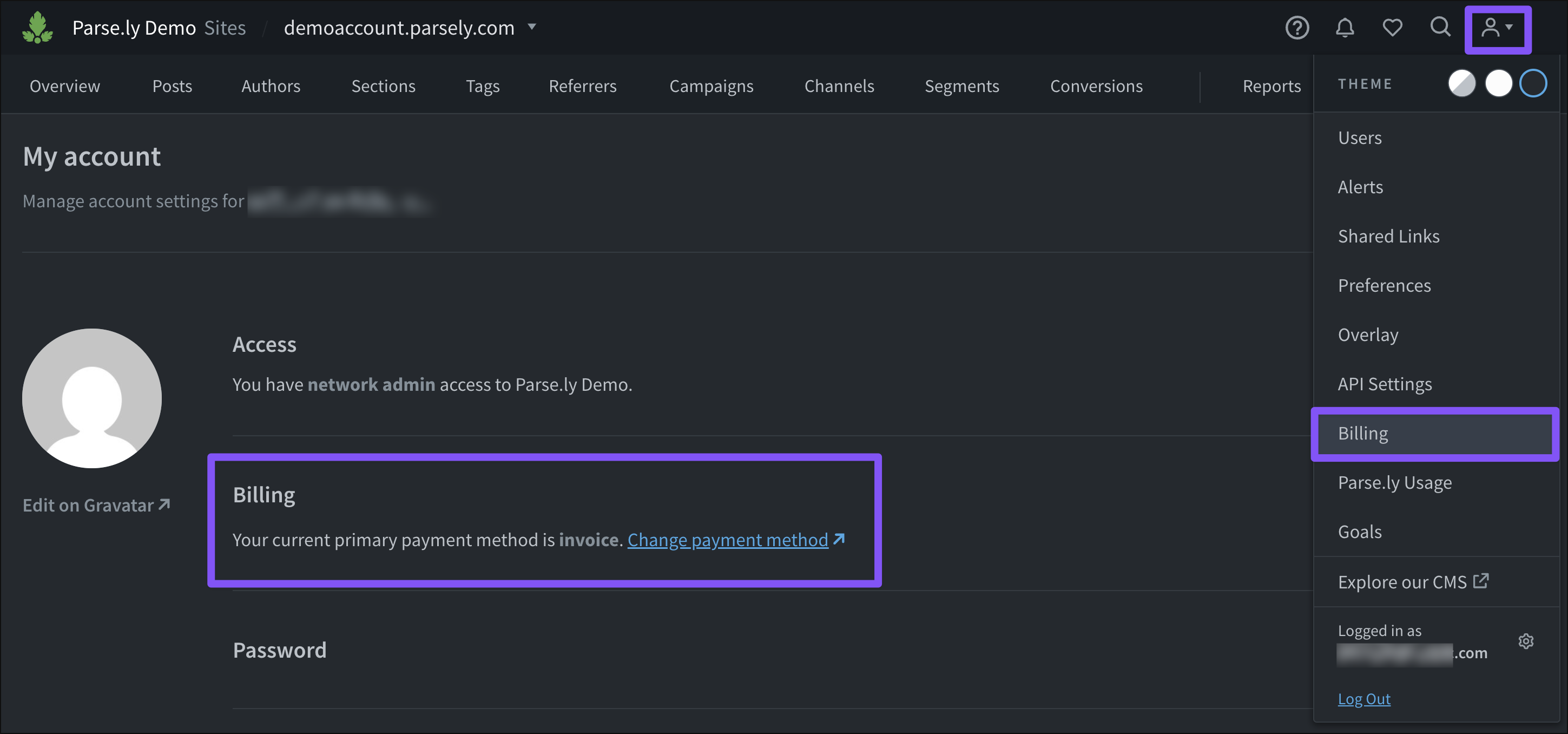Image resolution: width=1568 pixels, height=734 pixels.
Task: Click the Edit on Gravatar link
Action: [96, 505]
